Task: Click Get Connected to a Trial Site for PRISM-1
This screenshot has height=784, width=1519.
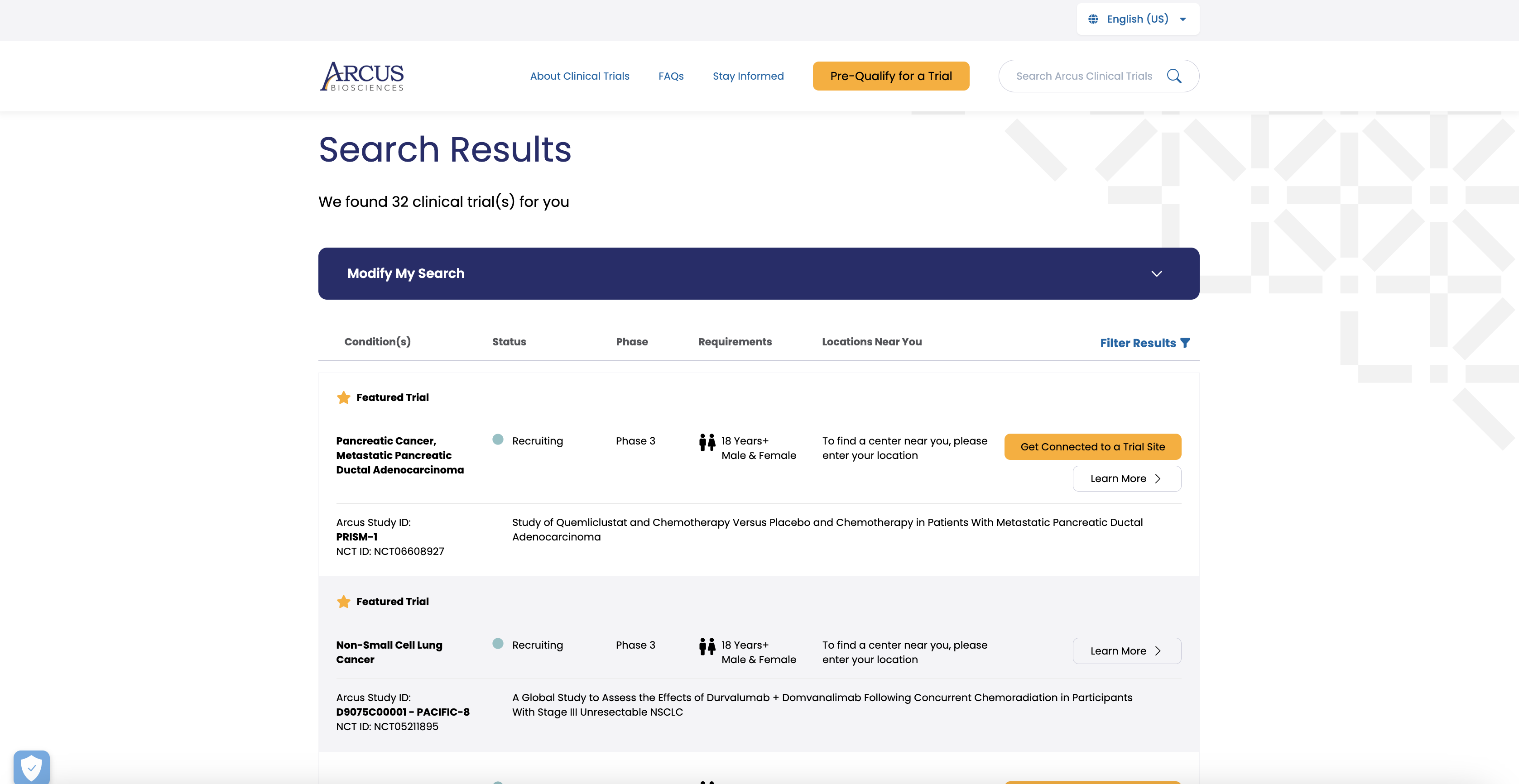Action: point(1092,447)
